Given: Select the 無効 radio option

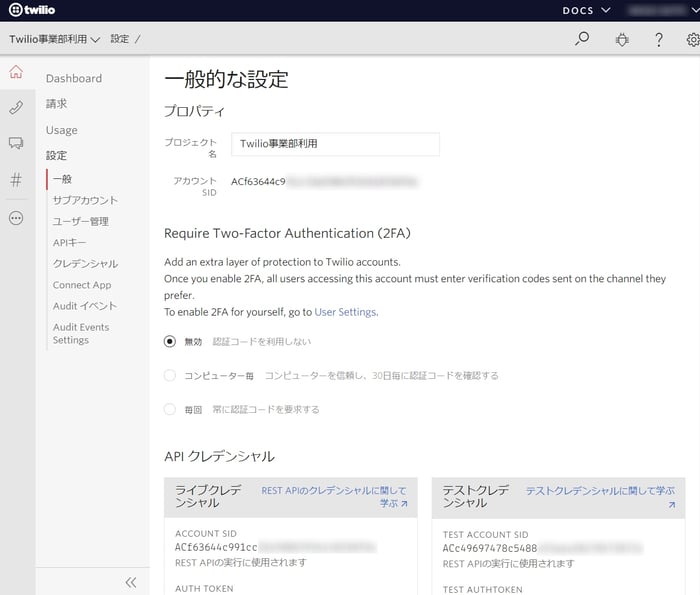Looking at the screenshot, I should pyautogui.click(x=170, y=341).
